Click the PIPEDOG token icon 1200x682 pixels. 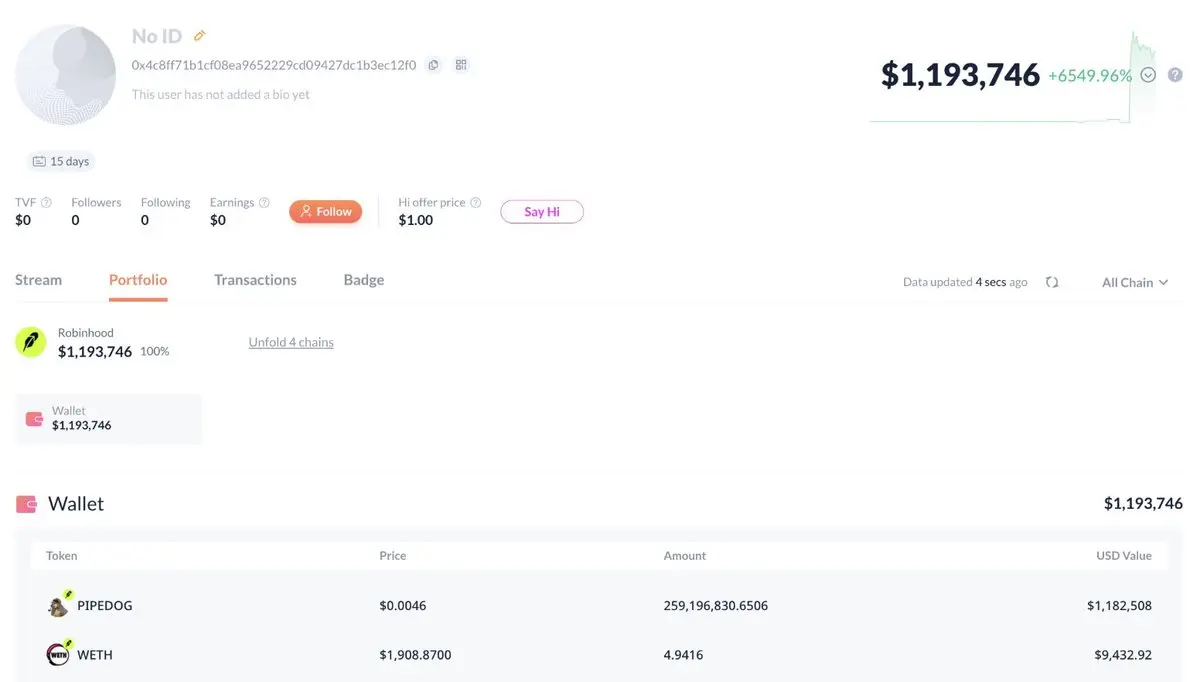(59, 605)
